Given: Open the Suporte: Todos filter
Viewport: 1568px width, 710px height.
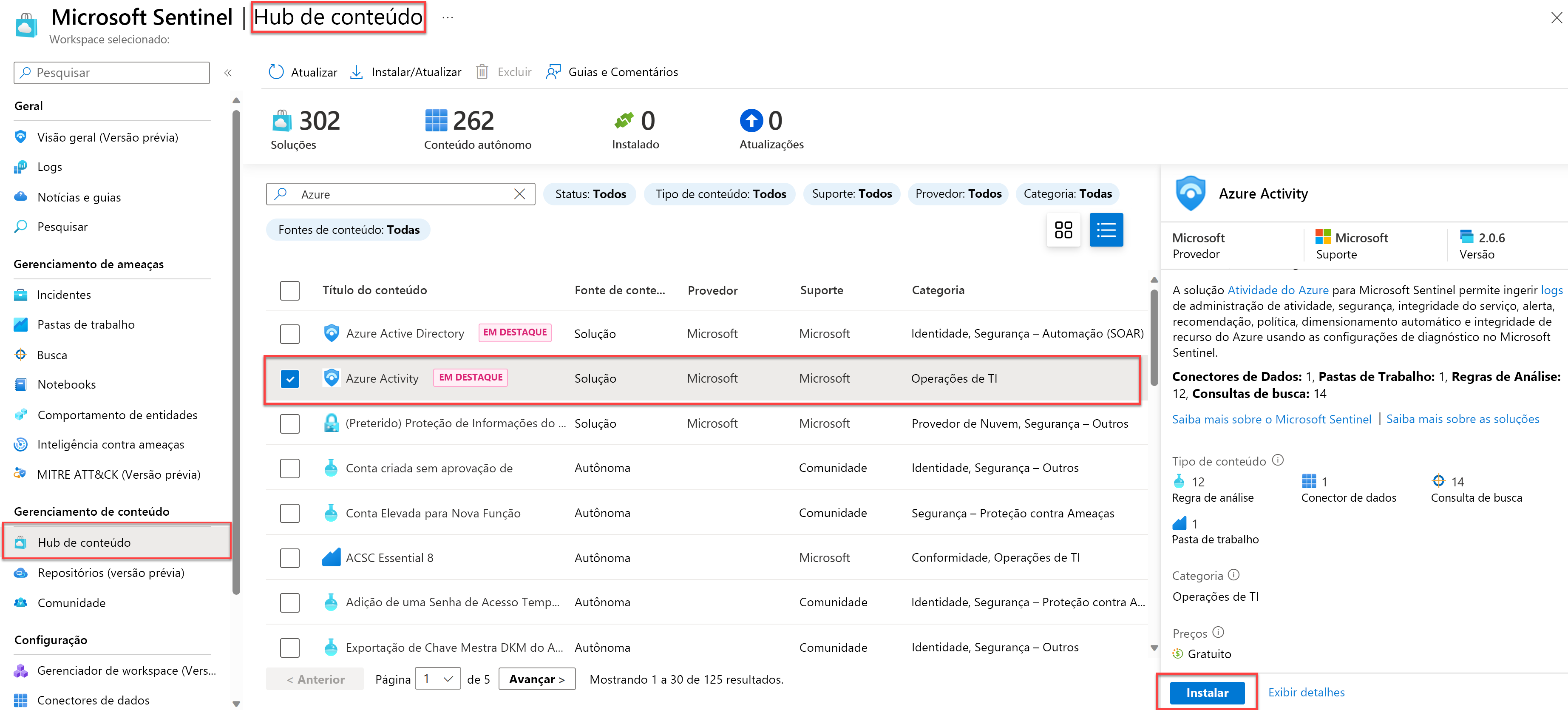Looking at the screenshot, I should coord(851,193).
